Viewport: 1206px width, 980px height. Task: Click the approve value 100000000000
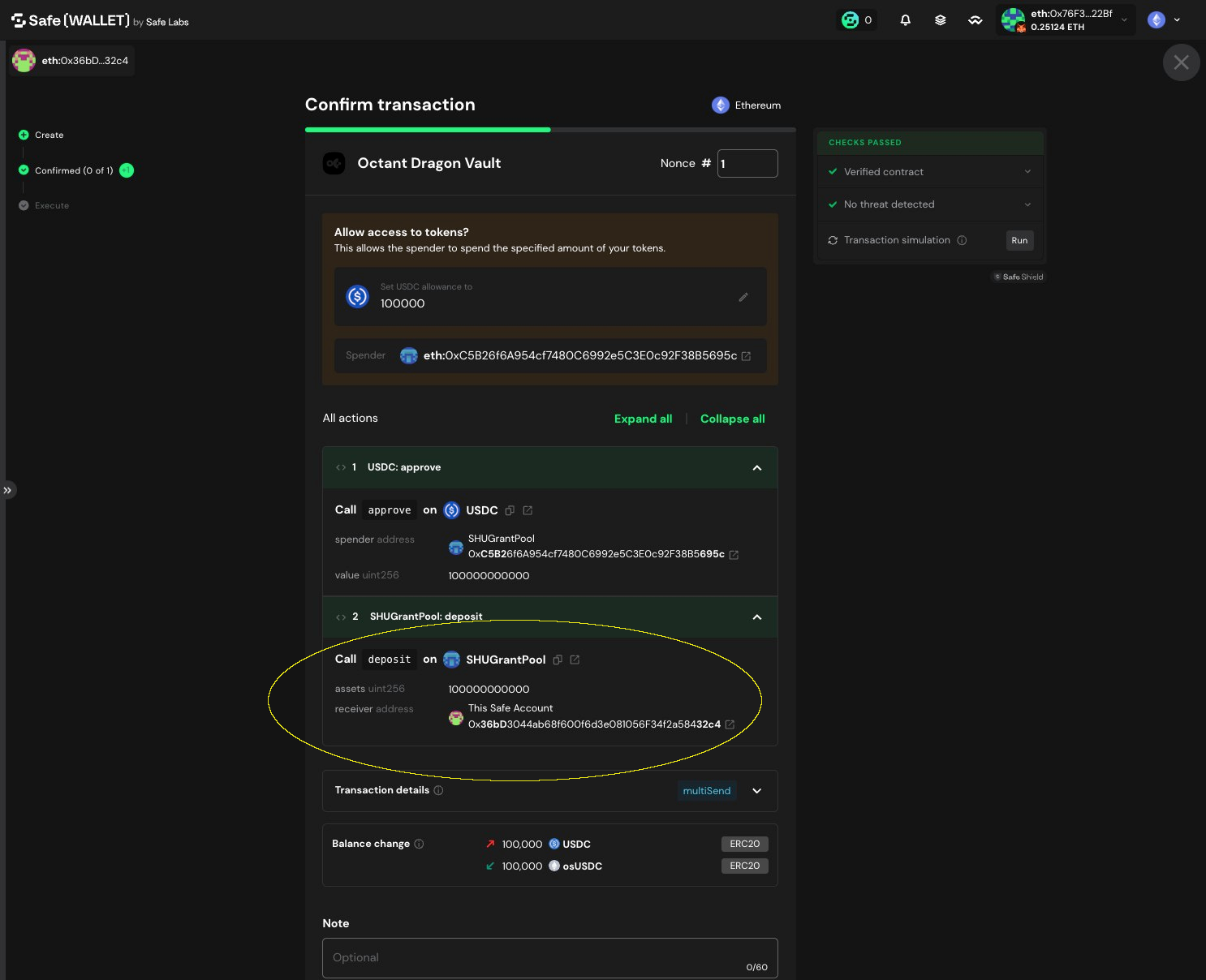tap(489, 575)
